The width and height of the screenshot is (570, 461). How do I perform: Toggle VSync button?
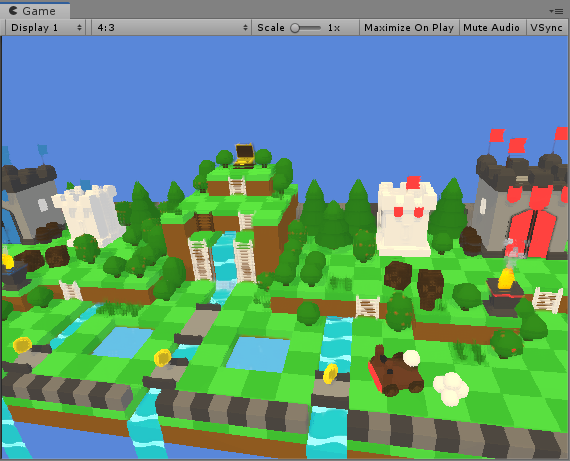point(546,28)
